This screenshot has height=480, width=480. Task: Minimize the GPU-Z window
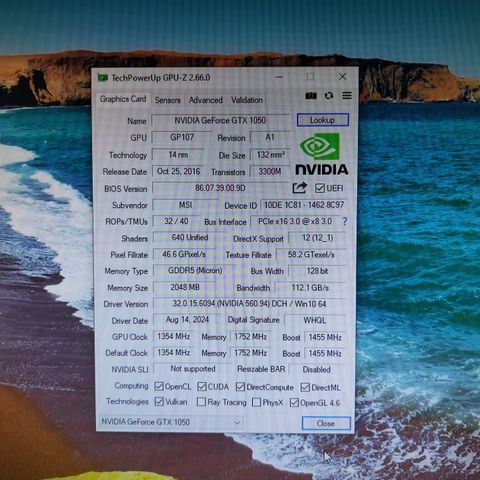click(279, 77)
